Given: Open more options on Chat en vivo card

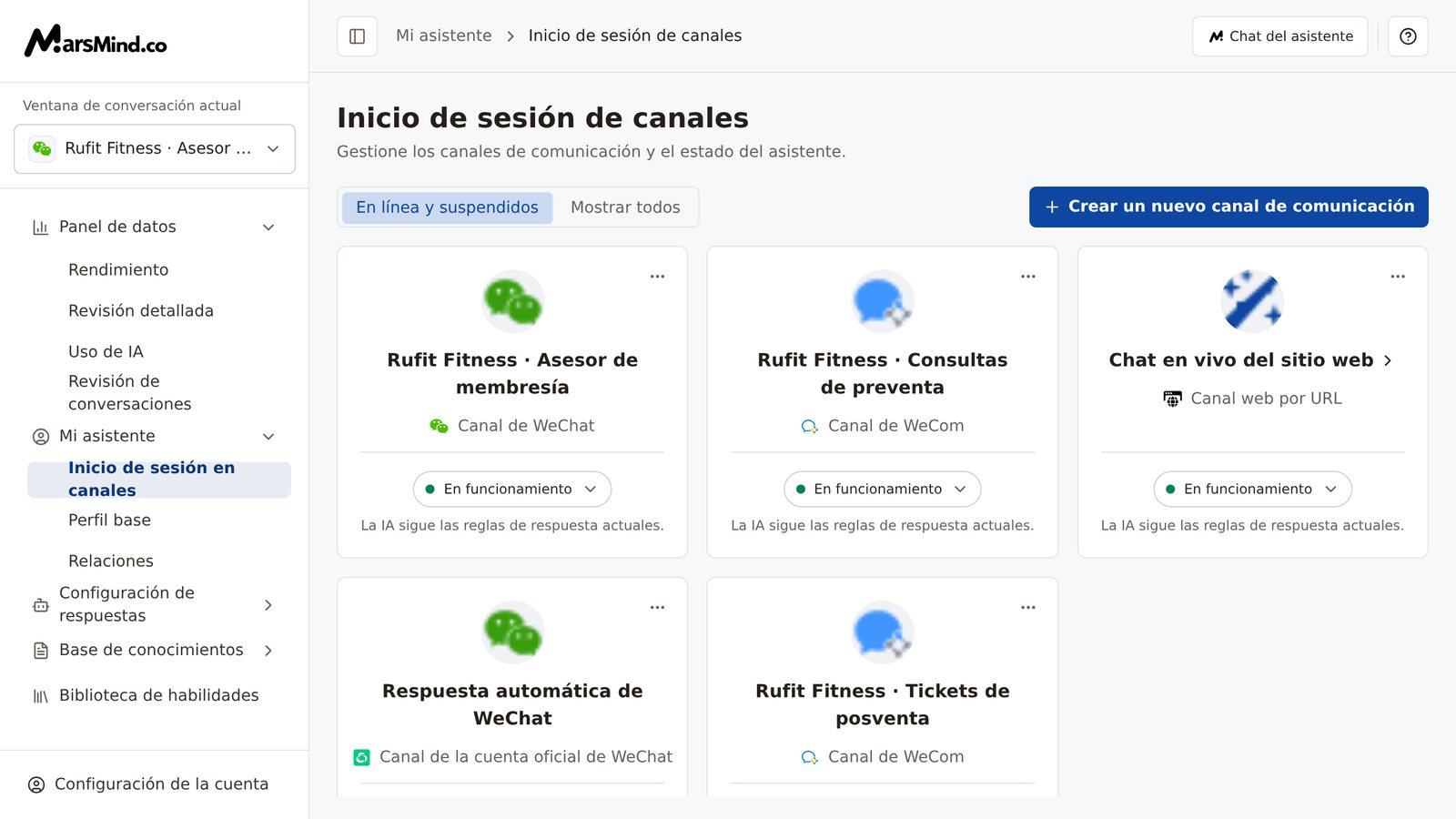Looking at the screenshot, I should (1398, 277).
